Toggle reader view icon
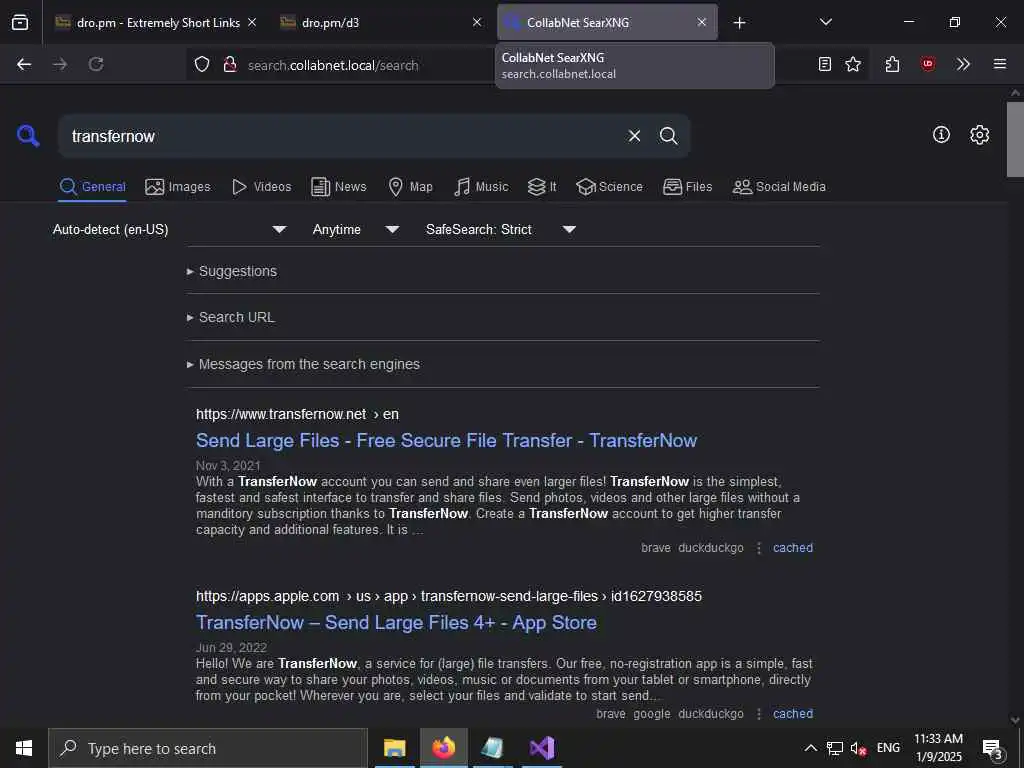Screen dimensions: 1024x768 [825, 64]
